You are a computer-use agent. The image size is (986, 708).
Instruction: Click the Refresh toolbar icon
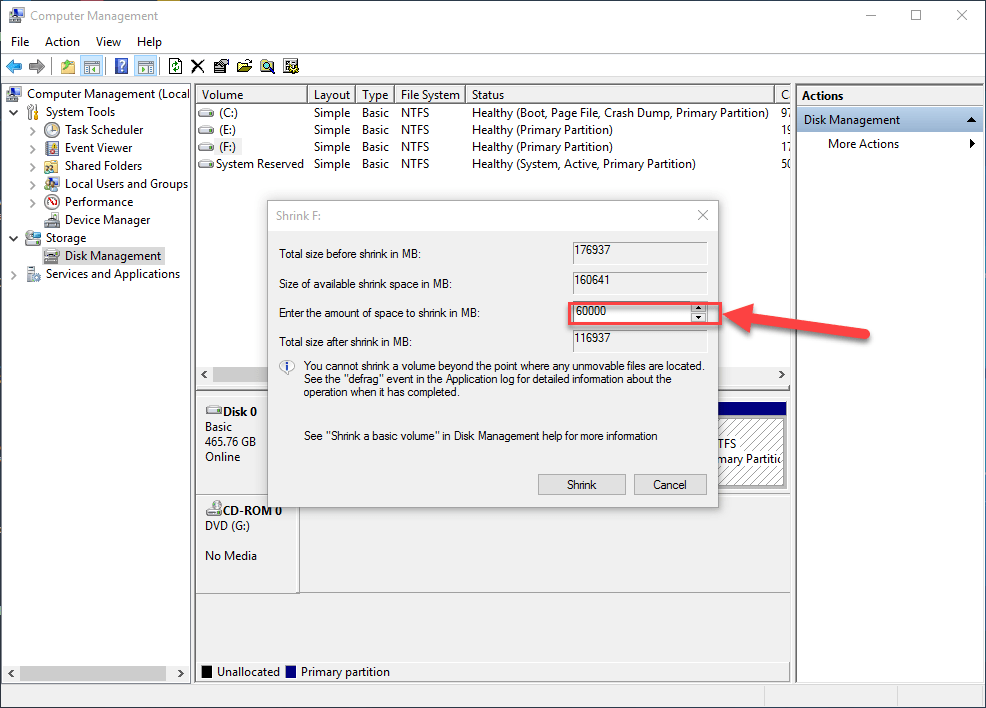coord(175,67)
